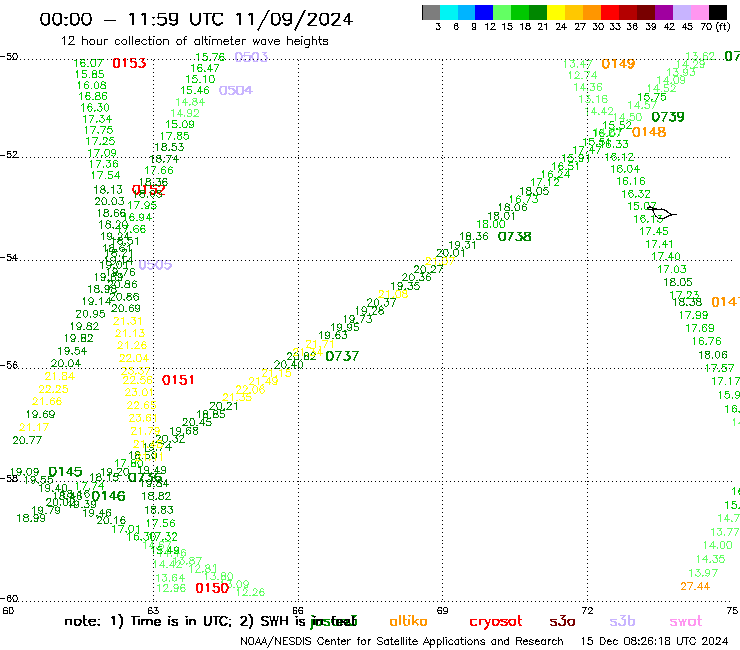This screenshot has height=650, width=740.
Task: Click the cyan legend swatch
Action: click(449, 12)
